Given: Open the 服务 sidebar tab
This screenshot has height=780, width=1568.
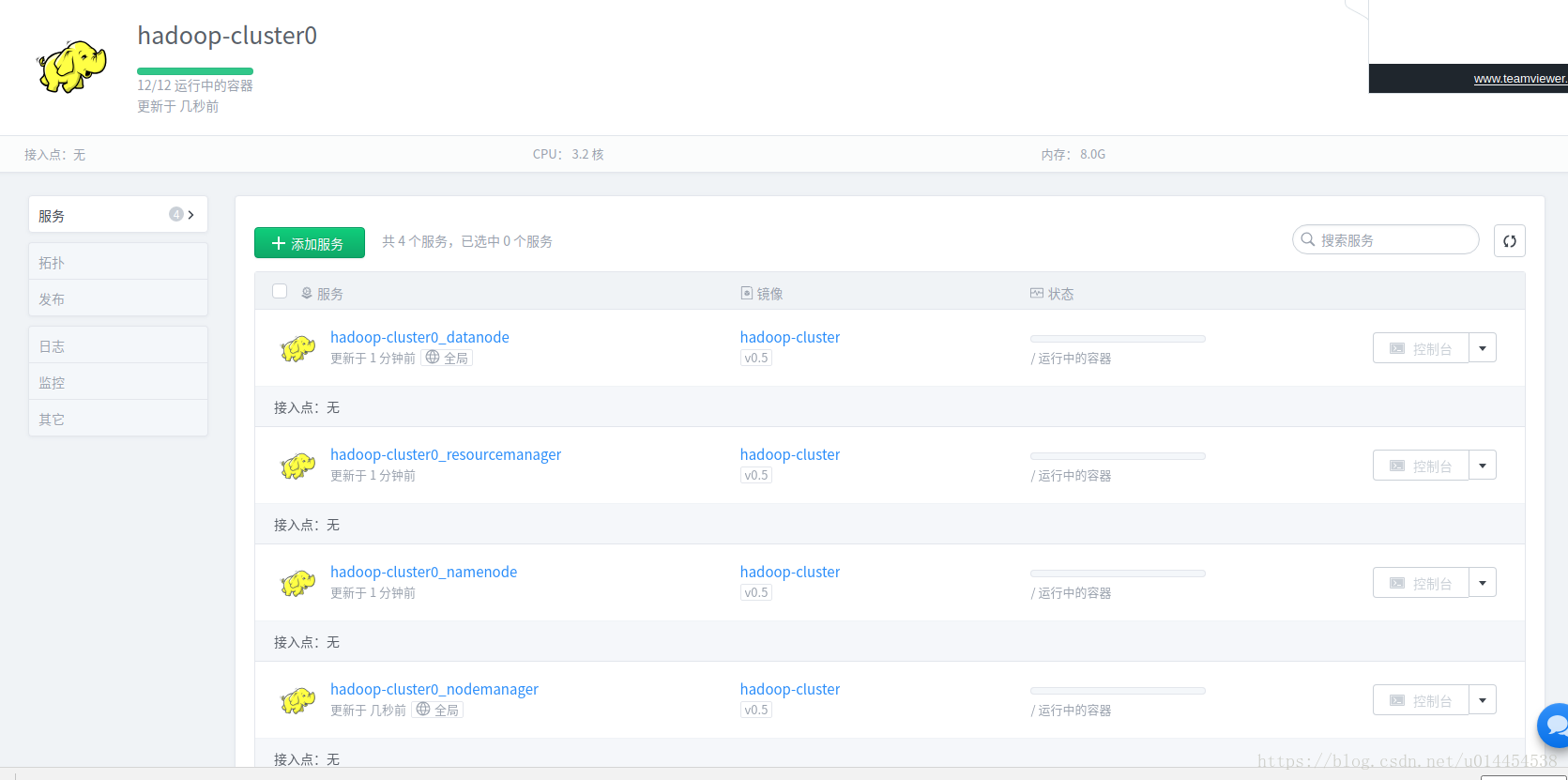Looking at the screenshot, I should click(x=118, y=215).
